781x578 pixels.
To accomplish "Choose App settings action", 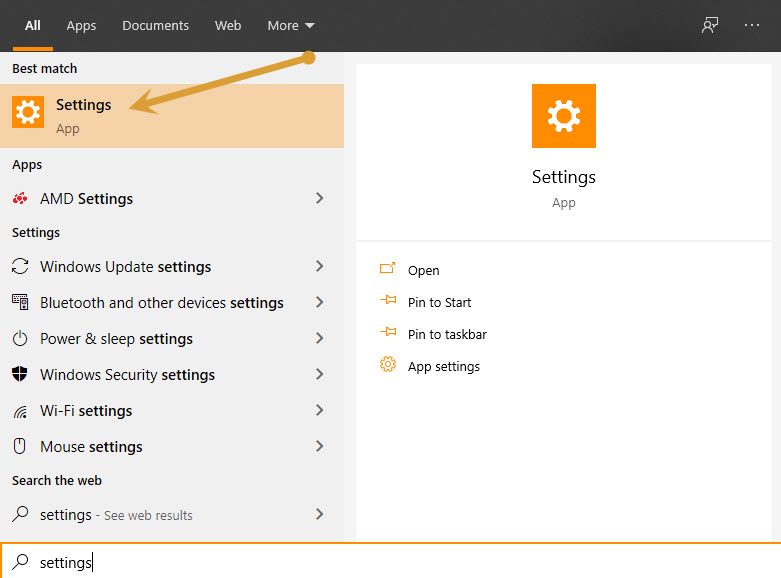I will pyautogui.click(x=444, y=366).
